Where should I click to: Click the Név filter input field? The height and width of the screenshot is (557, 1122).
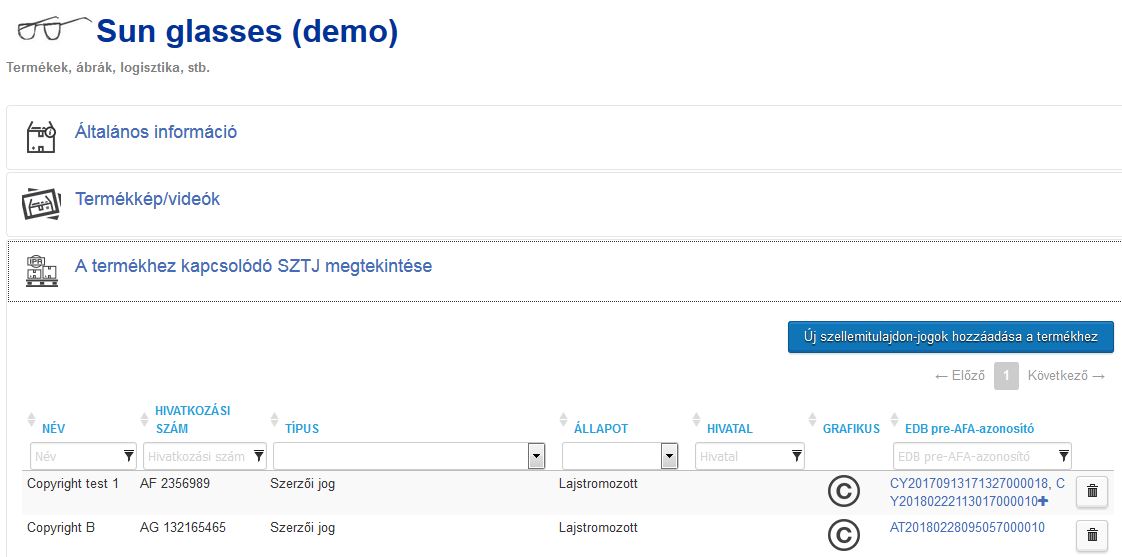[x=84, y=456]
